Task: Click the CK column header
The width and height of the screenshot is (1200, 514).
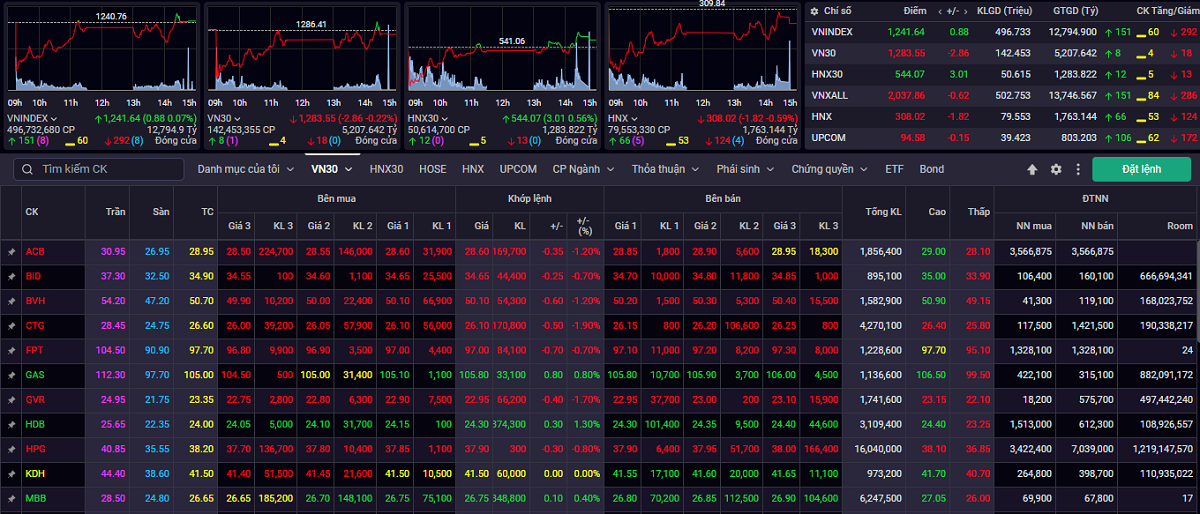Action: pyautogui.click(x=32, y=212)
